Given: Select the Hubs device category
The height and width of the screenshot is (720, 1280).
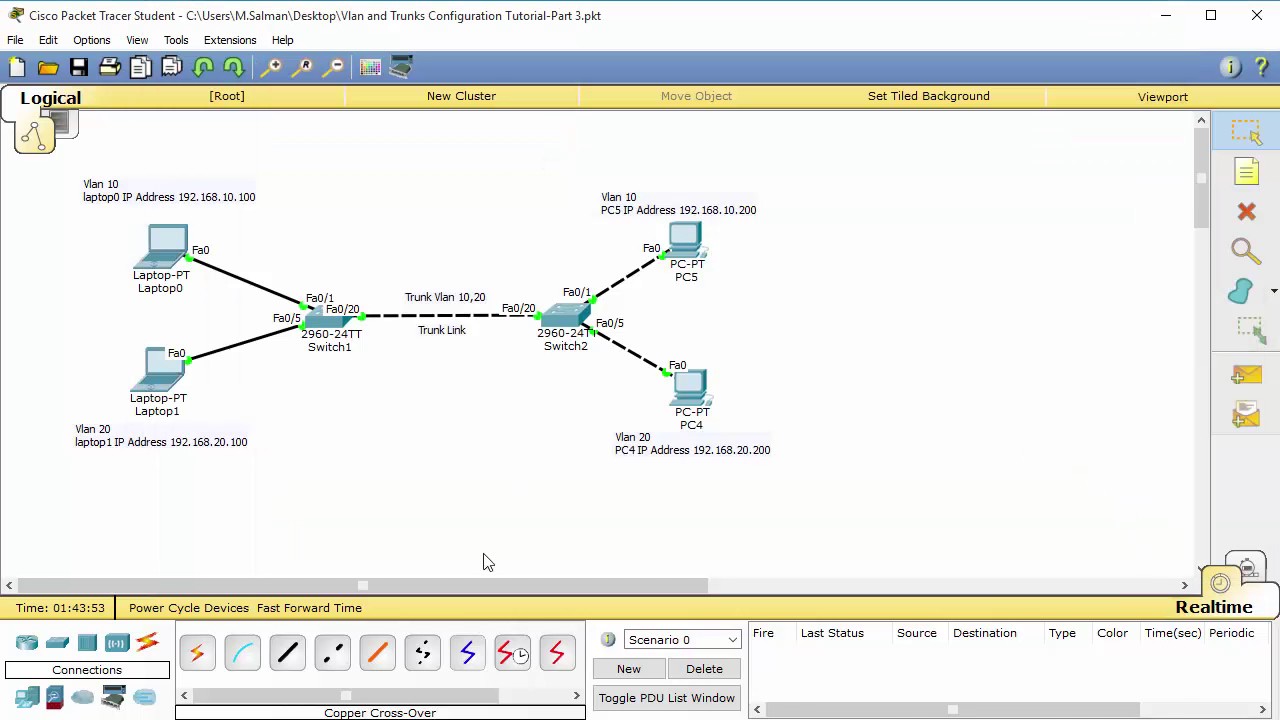Looking at the screenshot, I should 87,642.
